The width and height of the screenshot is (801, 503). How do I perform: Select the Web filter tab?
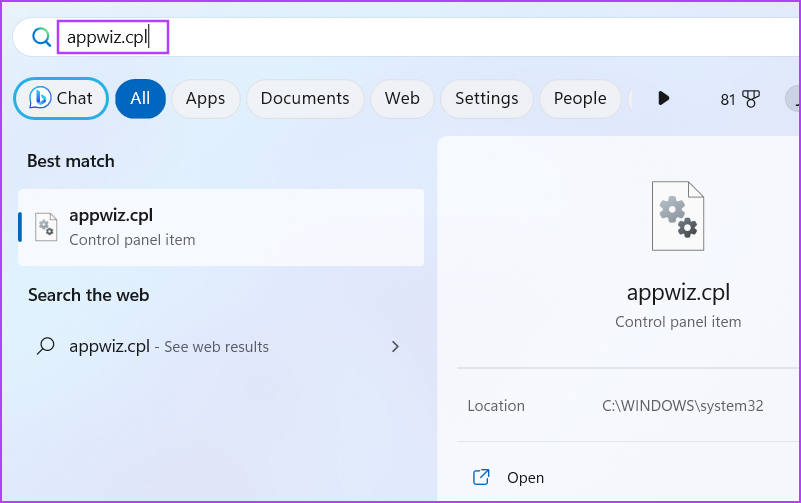[x=402, y=99]
